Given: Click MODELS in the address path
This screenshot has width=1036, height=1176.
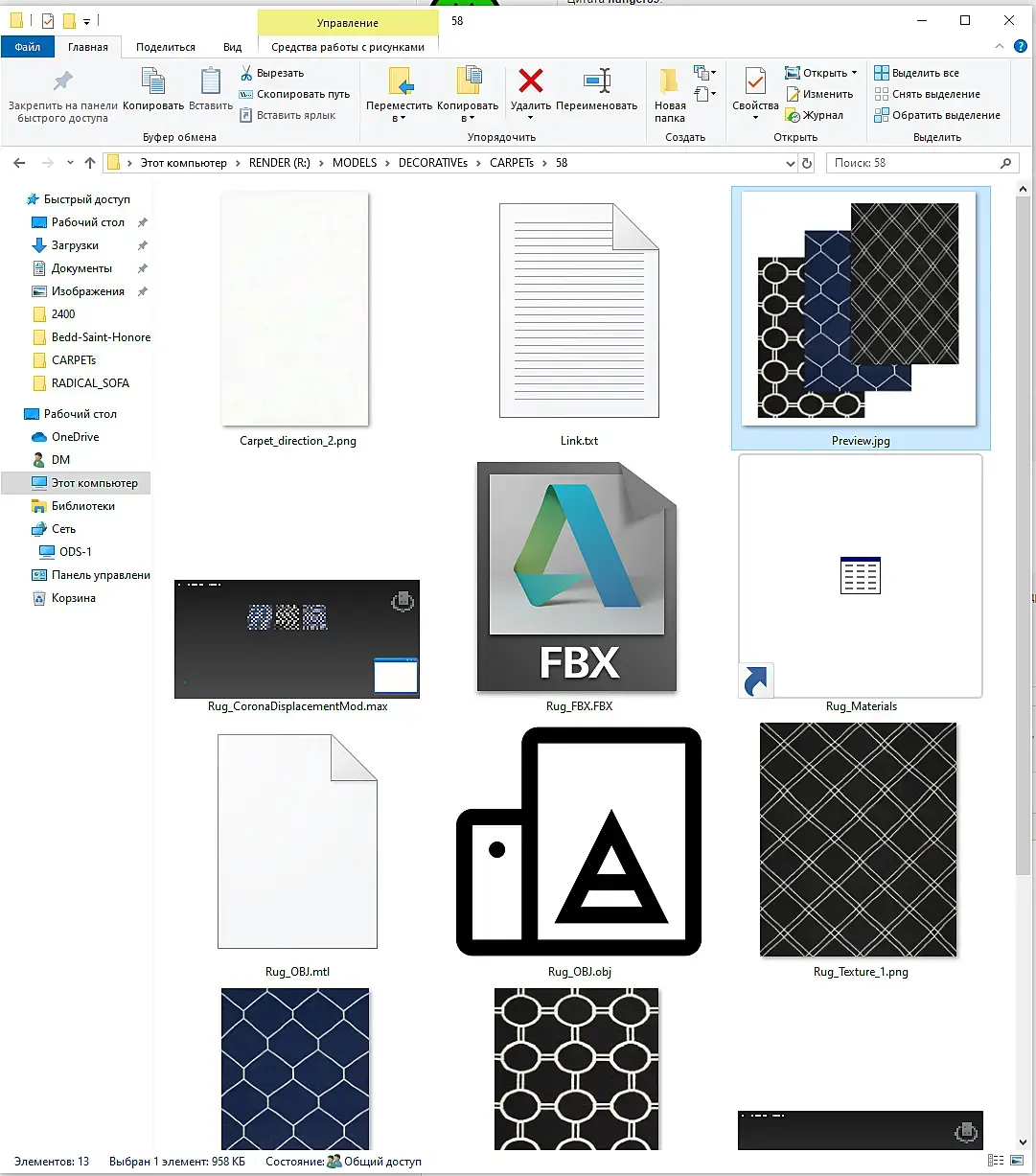Looking at the screenshot, I should [355, 163].
